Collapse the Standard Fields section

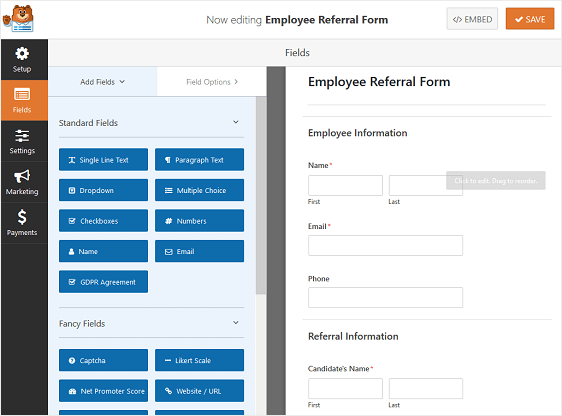[235, 122]
